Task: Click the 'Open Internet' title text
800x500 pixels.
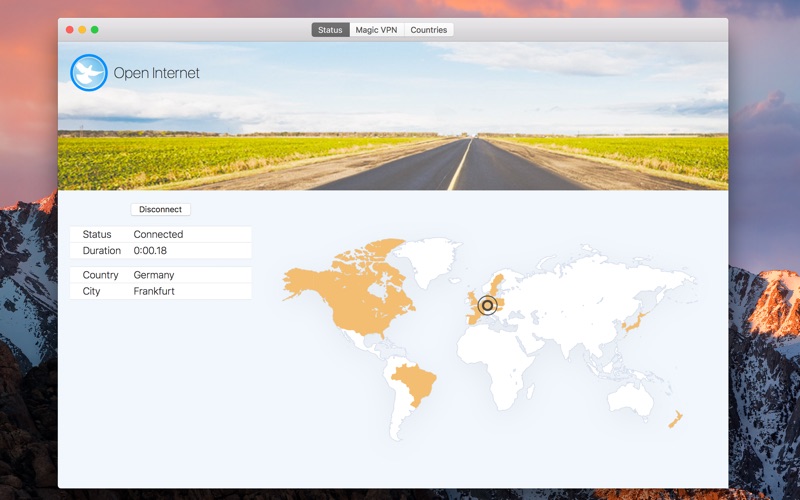Action: 156,73
